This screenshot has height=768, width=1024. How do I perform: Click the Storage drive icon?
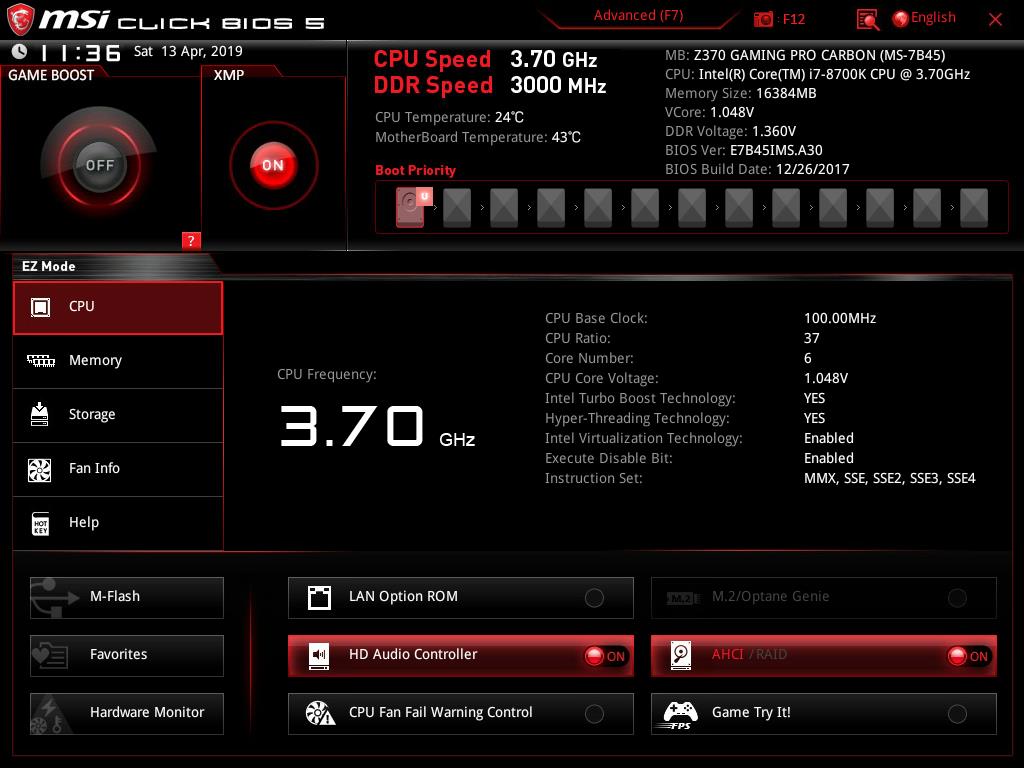point(40,414)
